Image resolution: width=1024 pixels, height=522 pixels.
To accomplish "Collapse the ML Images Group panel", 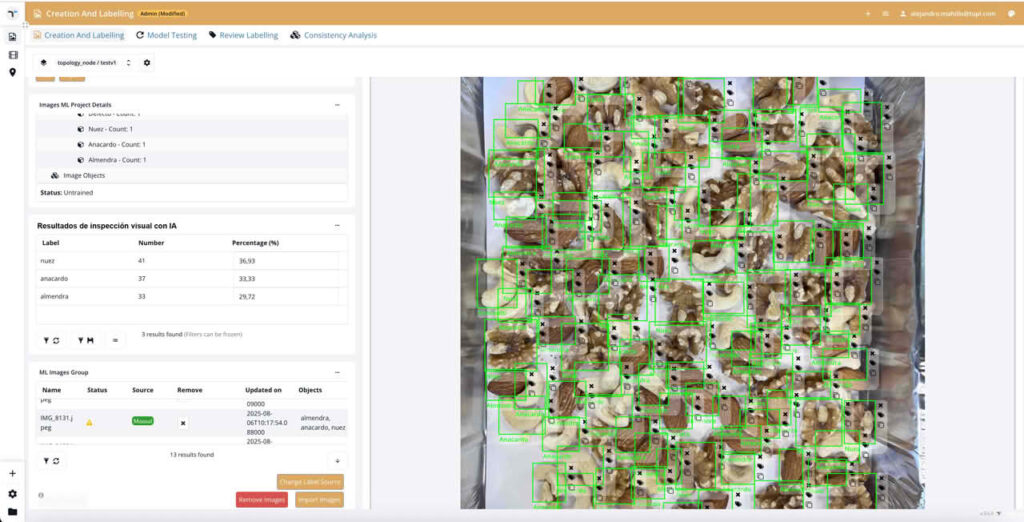I will pos(337,372).
